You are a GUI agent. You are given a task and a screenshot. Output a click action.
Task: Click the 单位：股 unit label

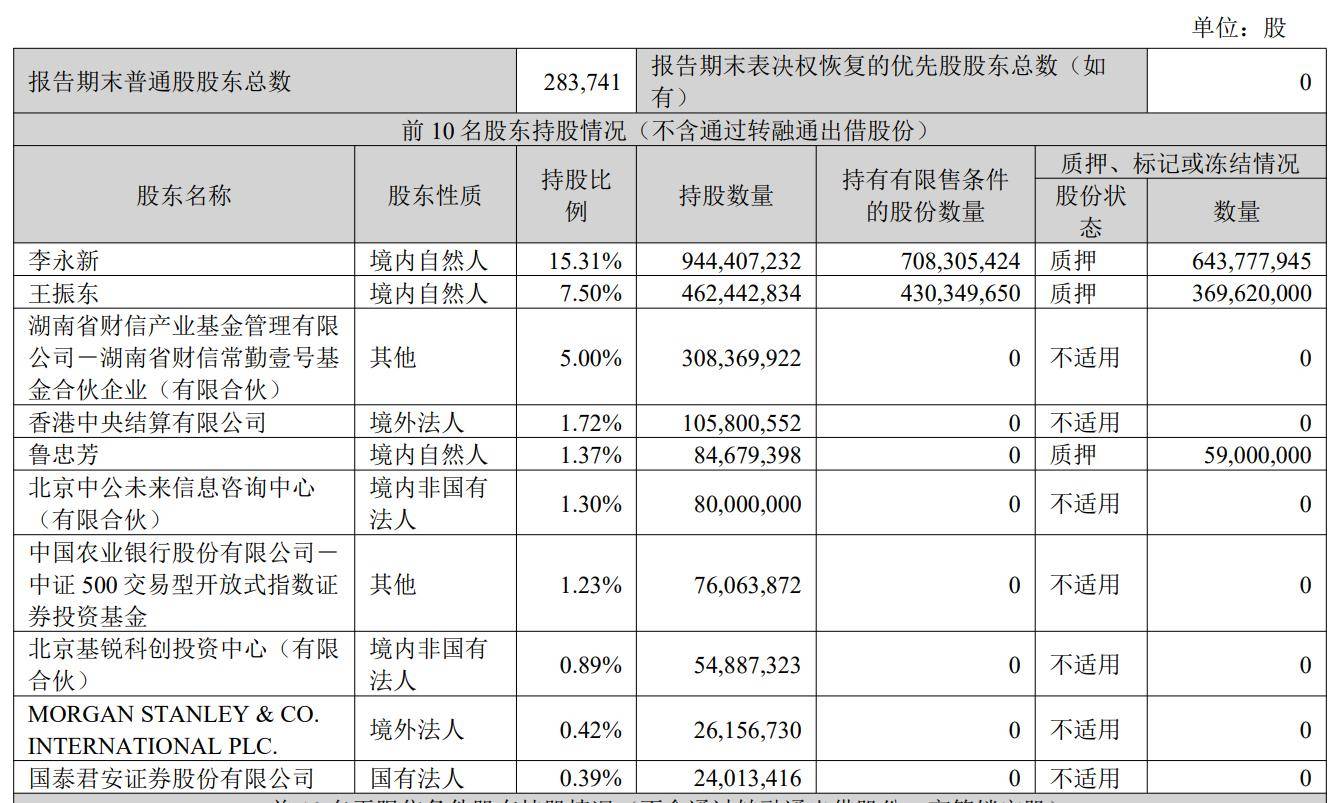(x=1239, y=28)
